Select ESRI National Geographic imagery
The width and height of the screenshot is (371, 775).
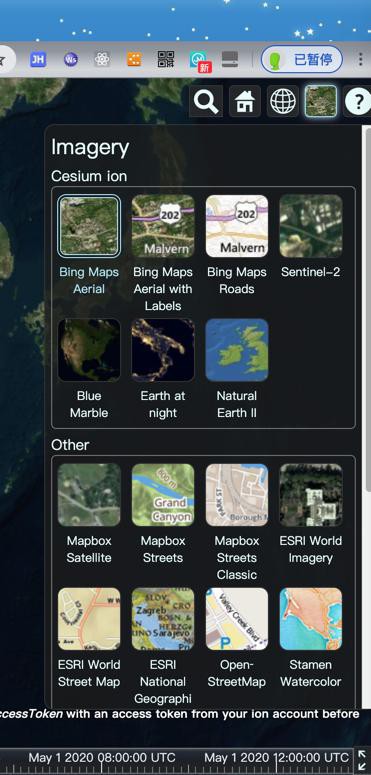[x=163, y=619]
